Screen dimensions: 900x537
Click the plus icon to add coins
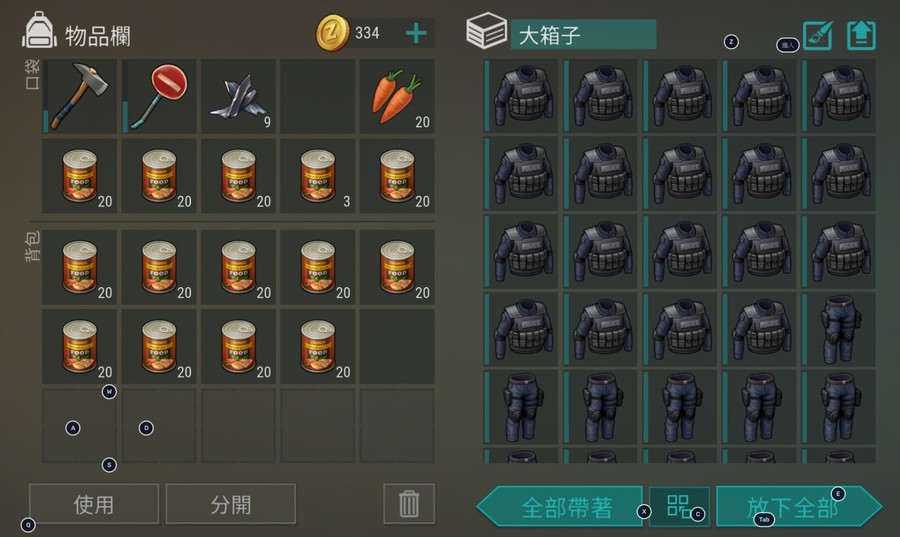416,33
